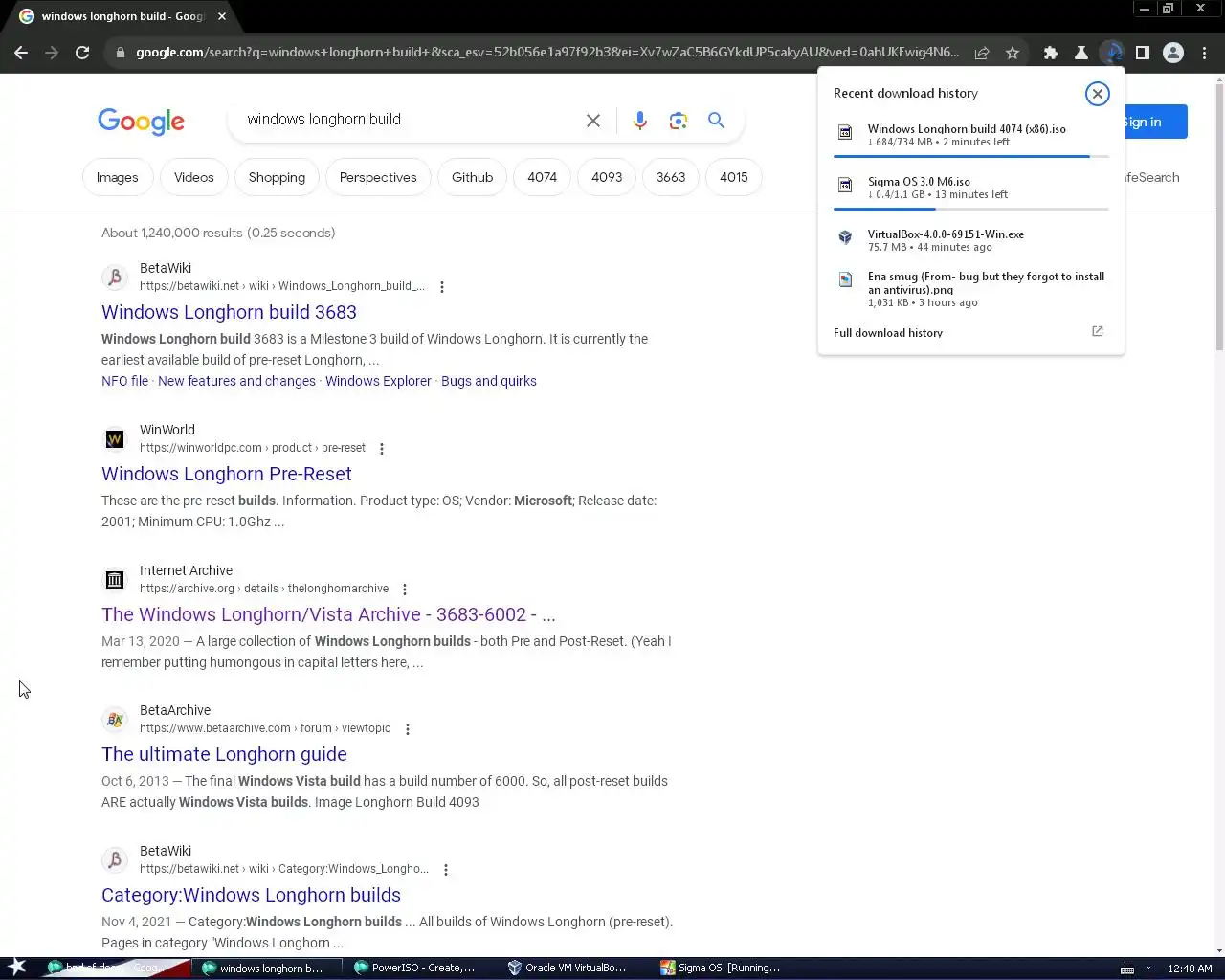
Task: Open more options for BetaArchive result
Action: pos(407,729)
